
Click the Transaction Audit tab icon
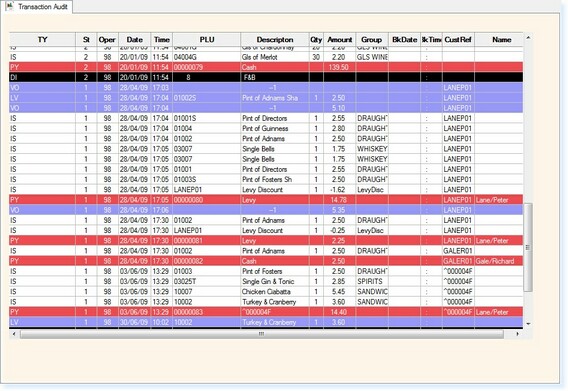click(x=9, y=6)
